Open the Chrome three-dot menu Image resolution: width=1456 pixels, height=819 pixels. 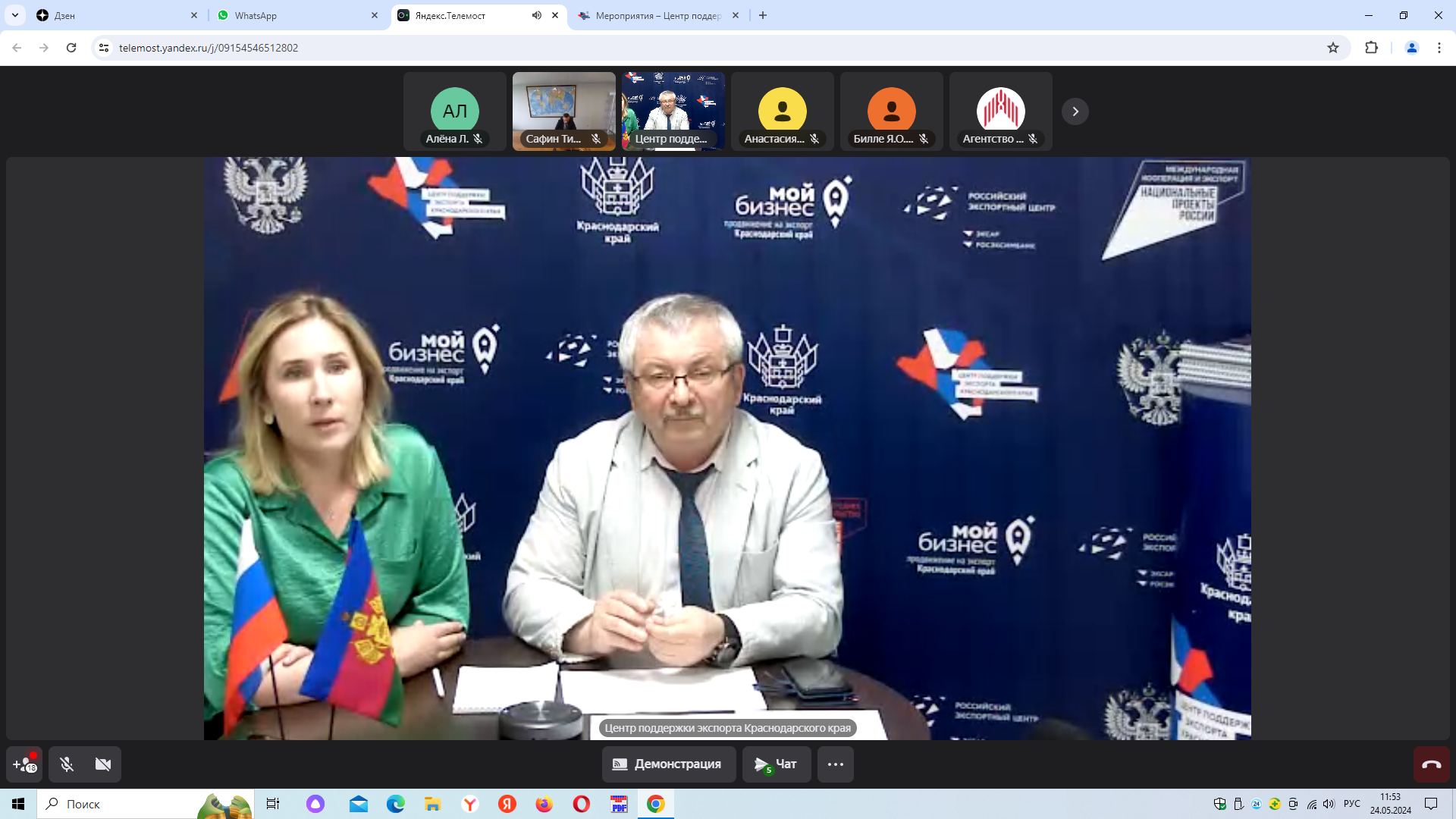(x=1439, y=48)
